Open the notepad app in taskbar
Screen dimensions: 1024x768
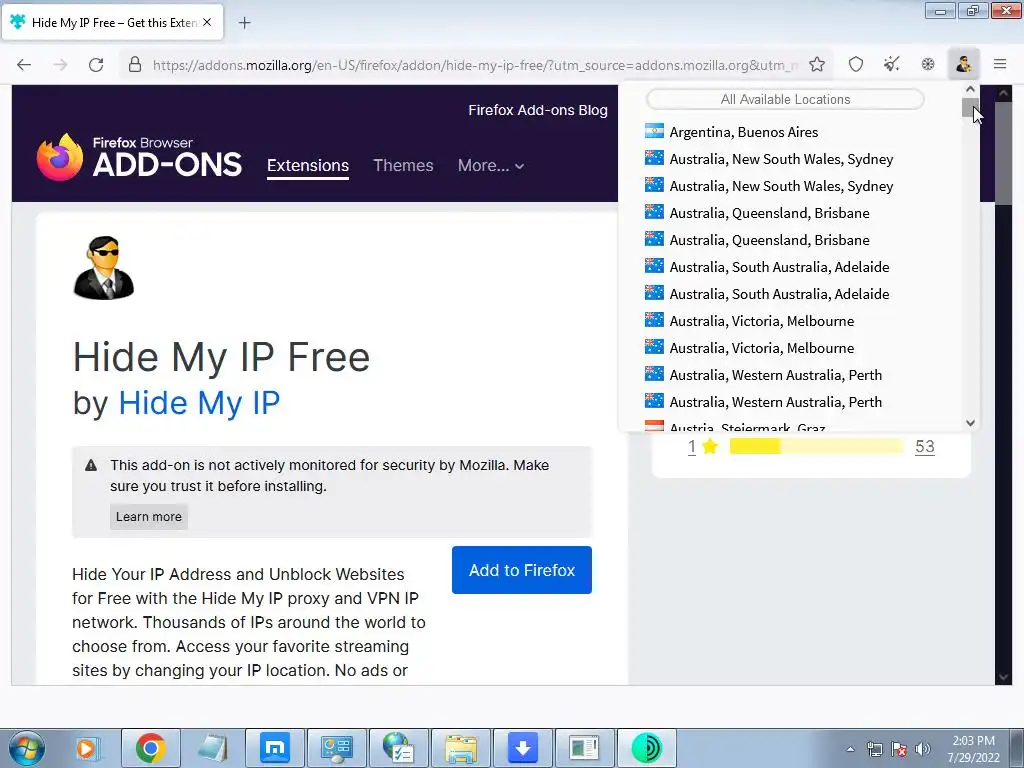pos(212,748)
